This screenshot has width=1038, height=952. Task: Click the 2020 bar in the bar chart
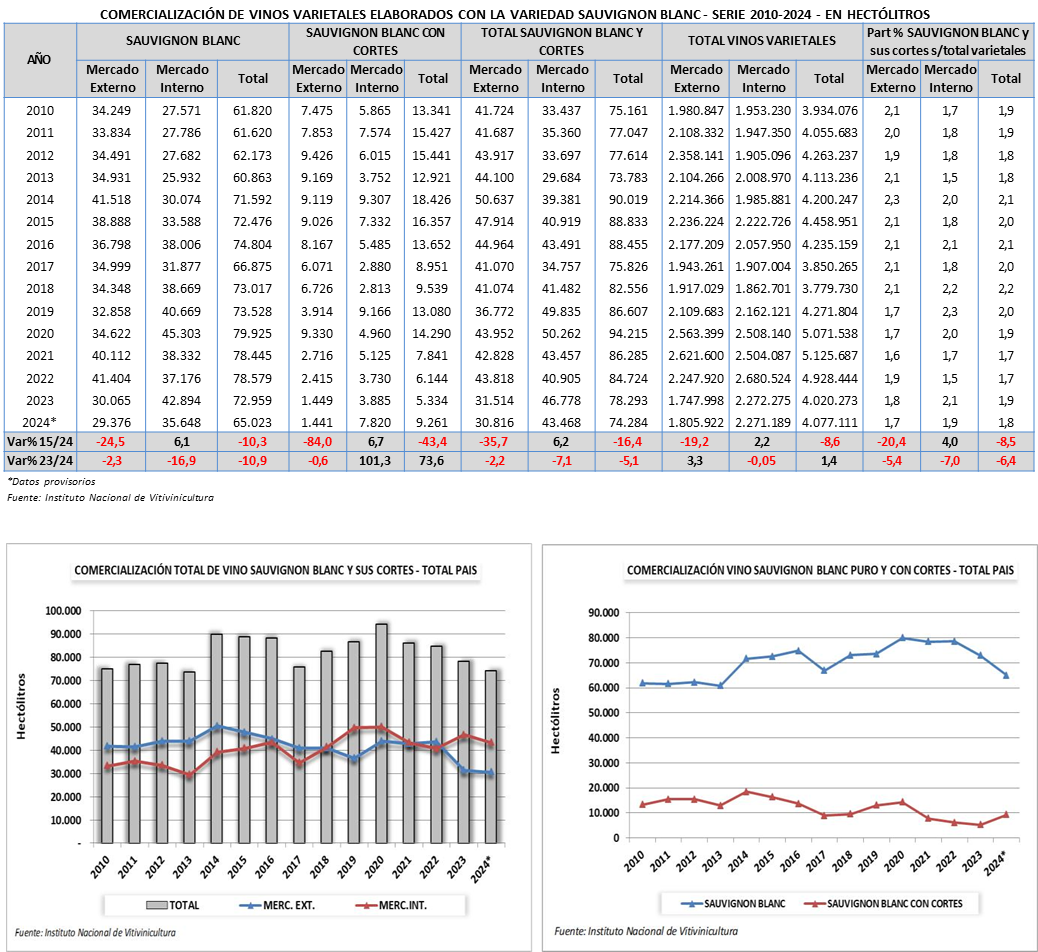tap(381, 732)
